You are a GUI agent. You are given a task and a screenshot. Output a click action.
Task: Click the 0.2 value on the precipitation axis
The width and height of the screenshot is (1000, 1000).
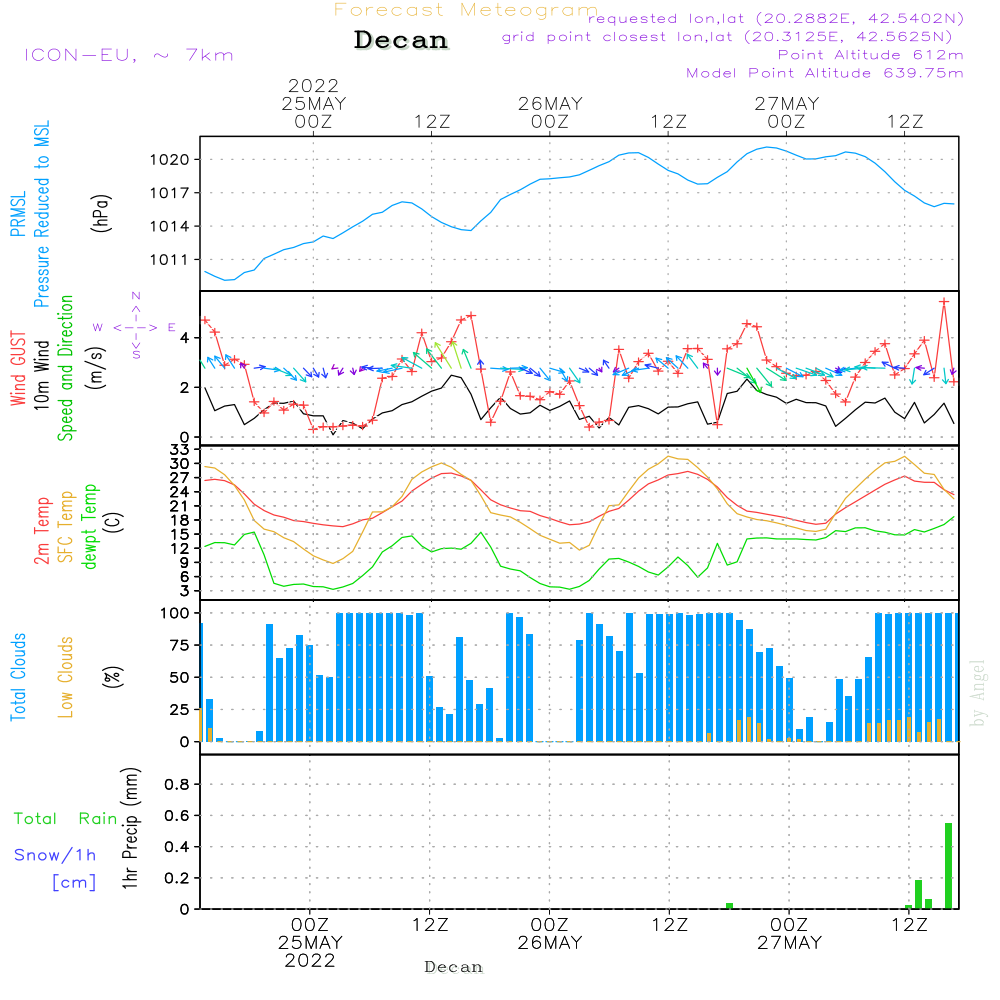[177, 878]
